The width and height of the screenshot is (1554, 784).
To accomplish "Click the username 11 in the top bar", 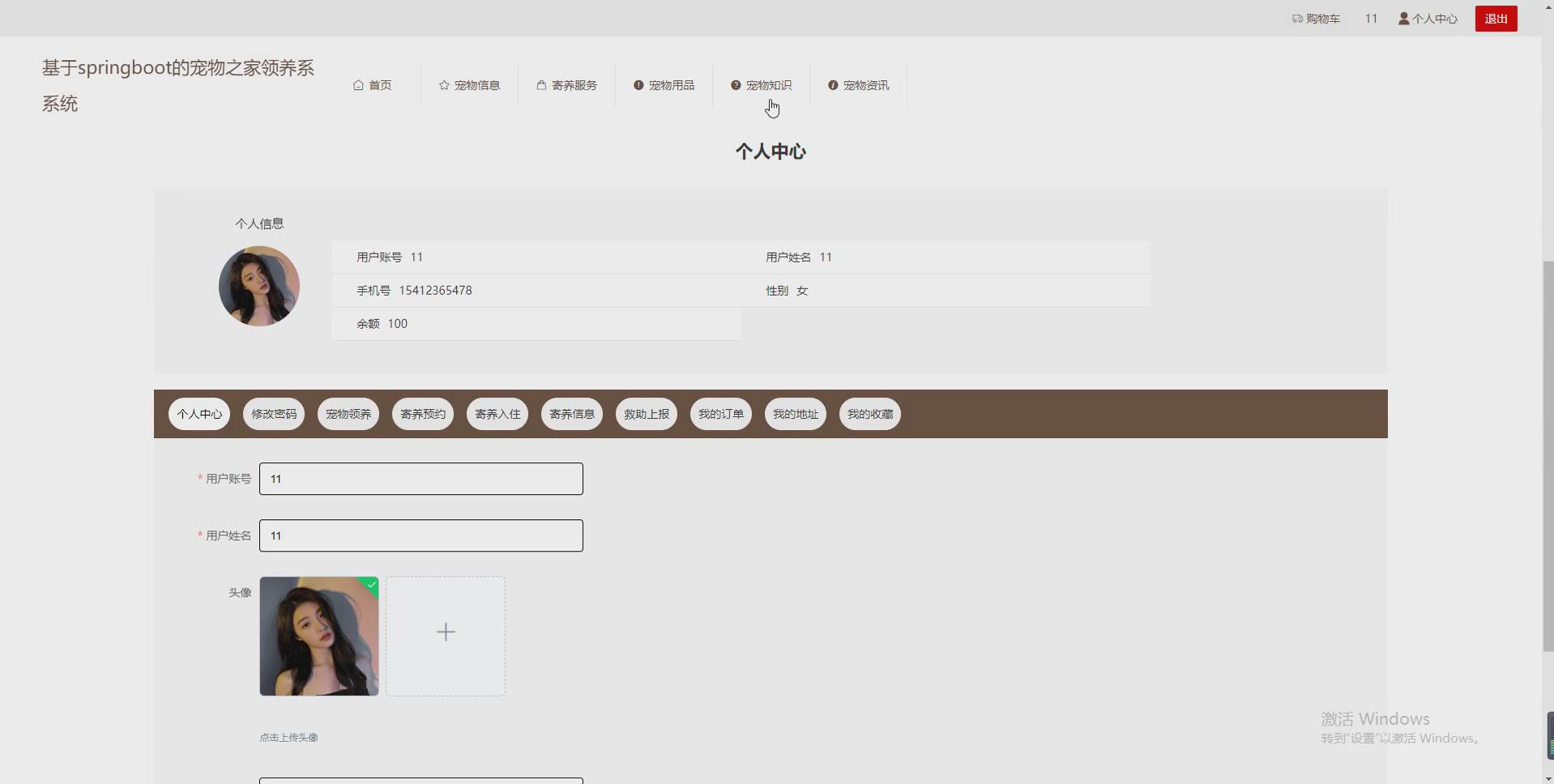I will (1371, 19).
